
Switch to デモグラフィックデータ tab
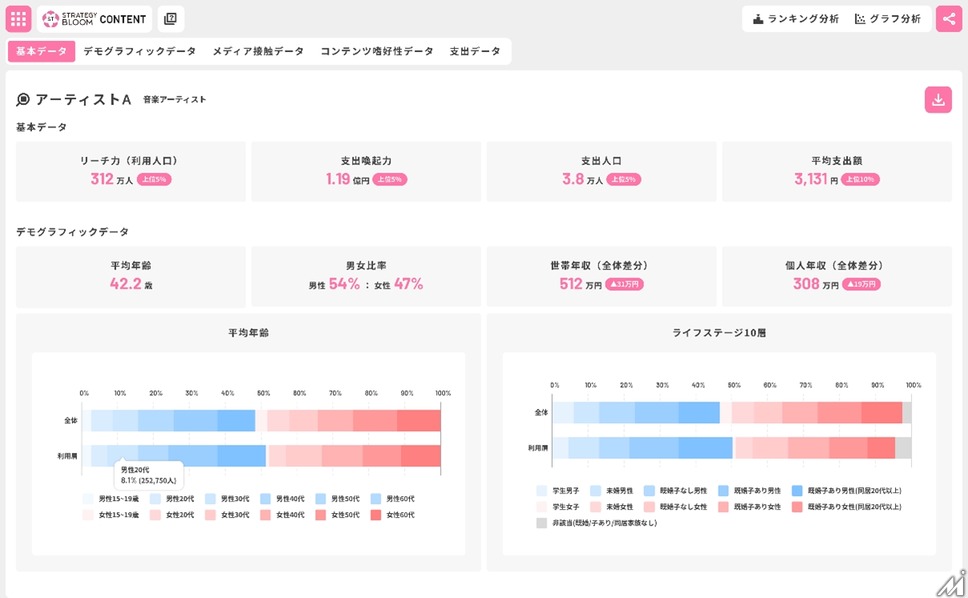(140, 51)
